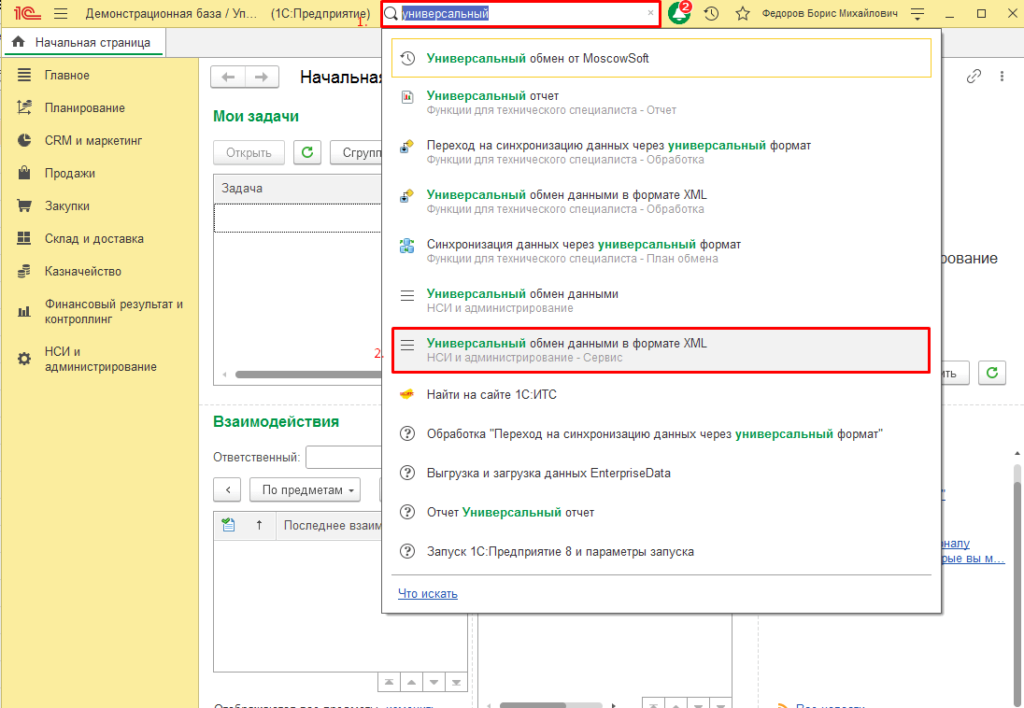
Task: Click the Ответственный input field
Action: point(344,457)
